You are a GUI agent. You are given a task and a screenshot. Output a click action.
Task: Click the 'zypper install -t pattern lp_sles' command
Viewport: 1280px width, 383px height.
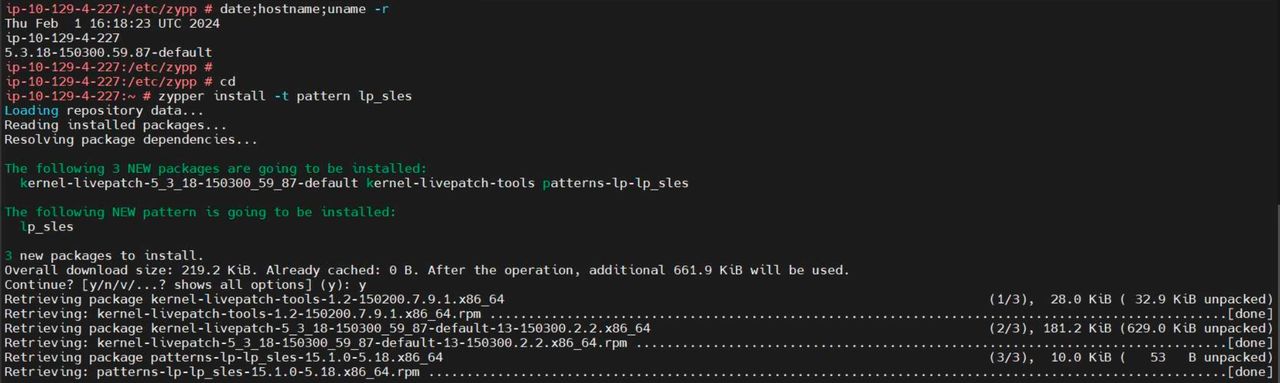285,96
